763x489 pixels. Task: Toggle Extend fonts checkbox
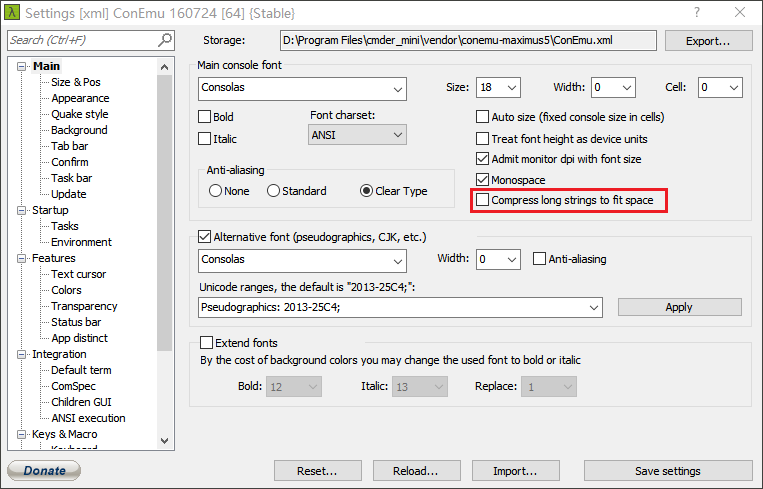click(206, 343)
